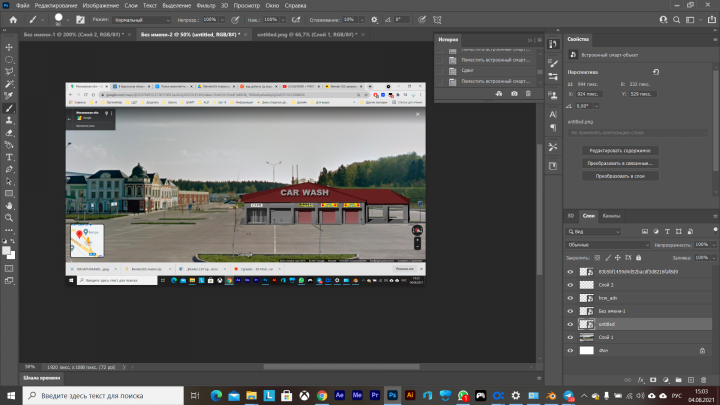Click the foreground color swatch
The image size is (720, 405).
click(x=6, y=251)
